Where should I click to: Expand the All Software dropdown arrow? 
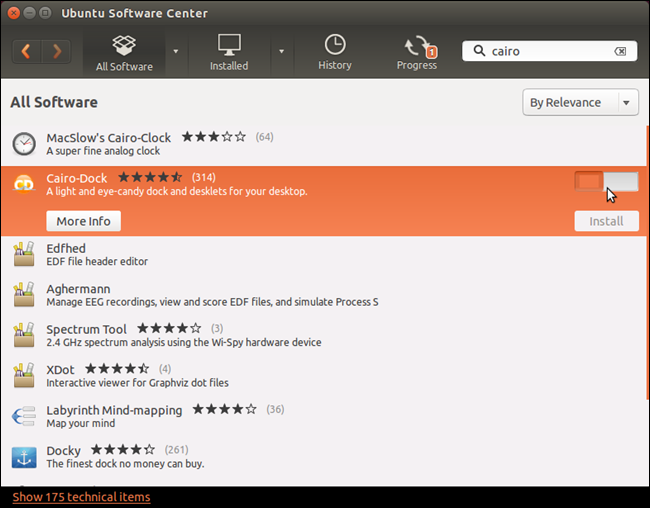(176, 51)
